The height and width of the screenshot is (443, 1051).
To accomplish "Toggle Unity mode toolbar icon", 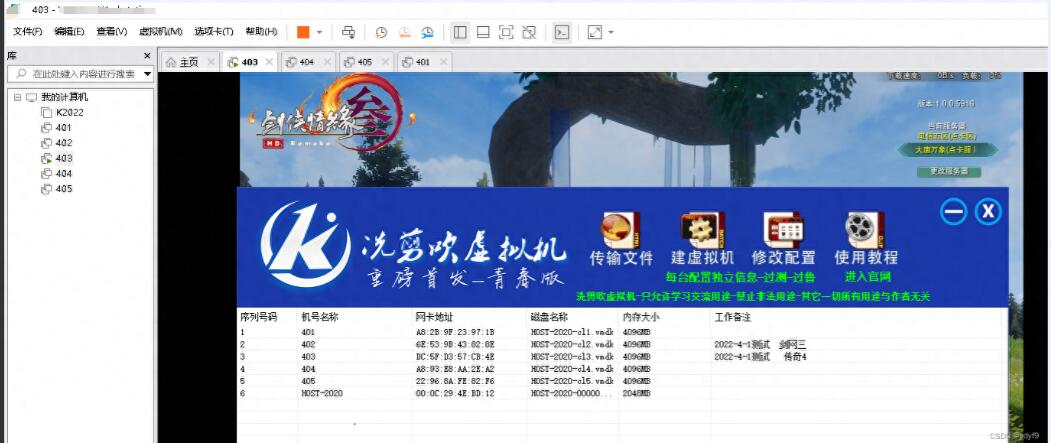I will coord(529,32).
